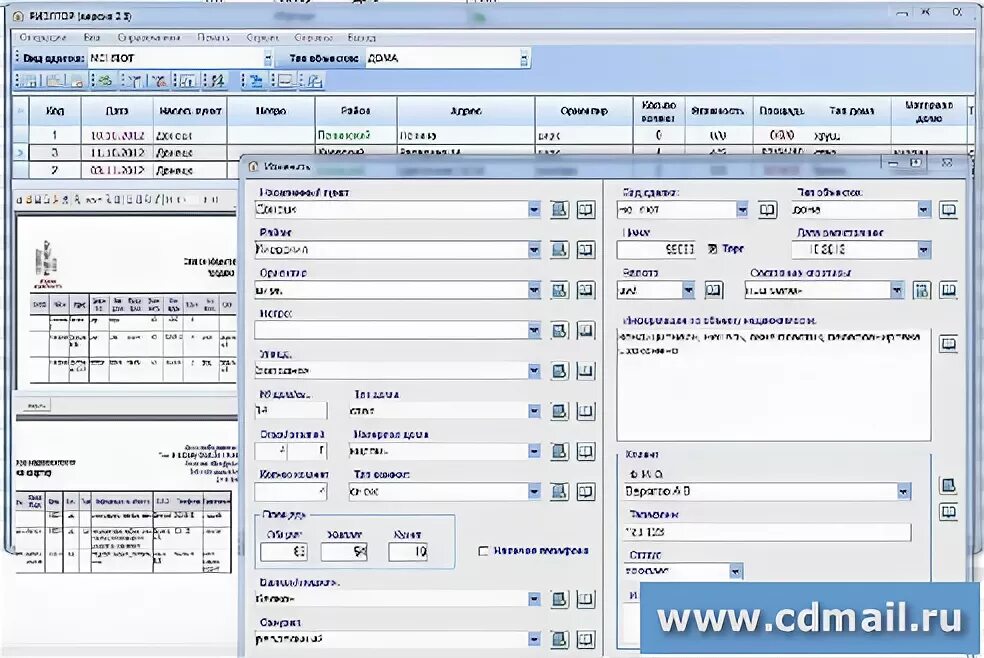The width and height of the screenshot is (984, 658).
Task: Click the edit icon next to Ориентир field
Action: (x=559, y=290)
